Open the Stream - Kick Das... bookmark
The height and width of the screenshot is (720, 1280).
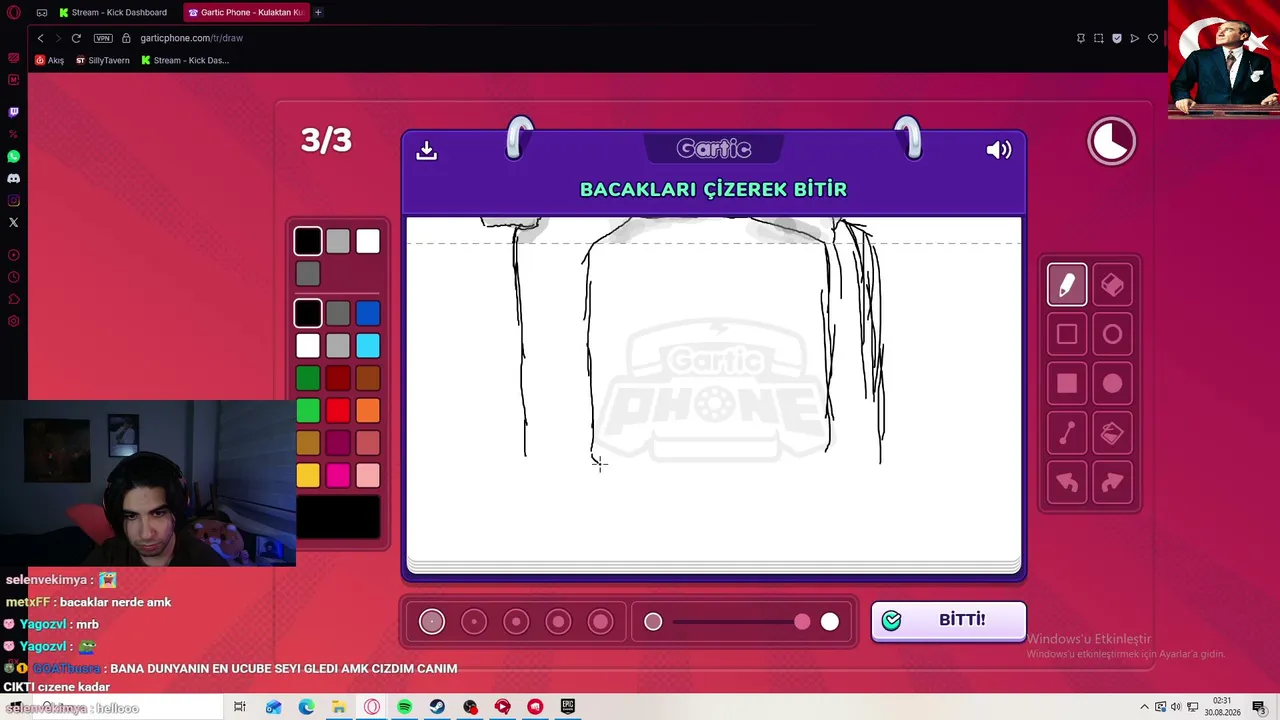click(x=185, y=60)
